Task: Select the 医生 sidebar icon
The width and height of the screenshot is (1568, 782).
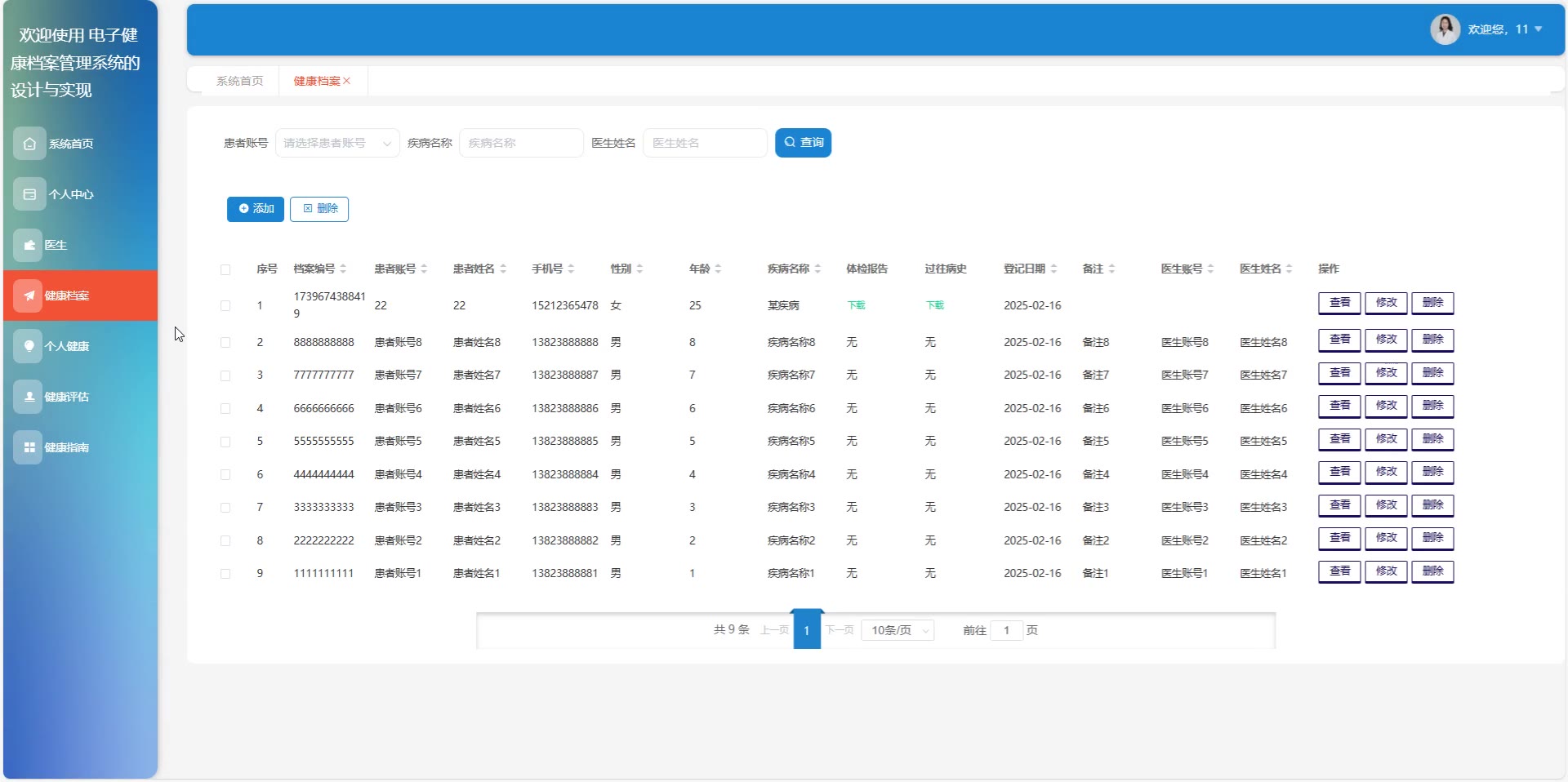Action: [x=28, y=245]
